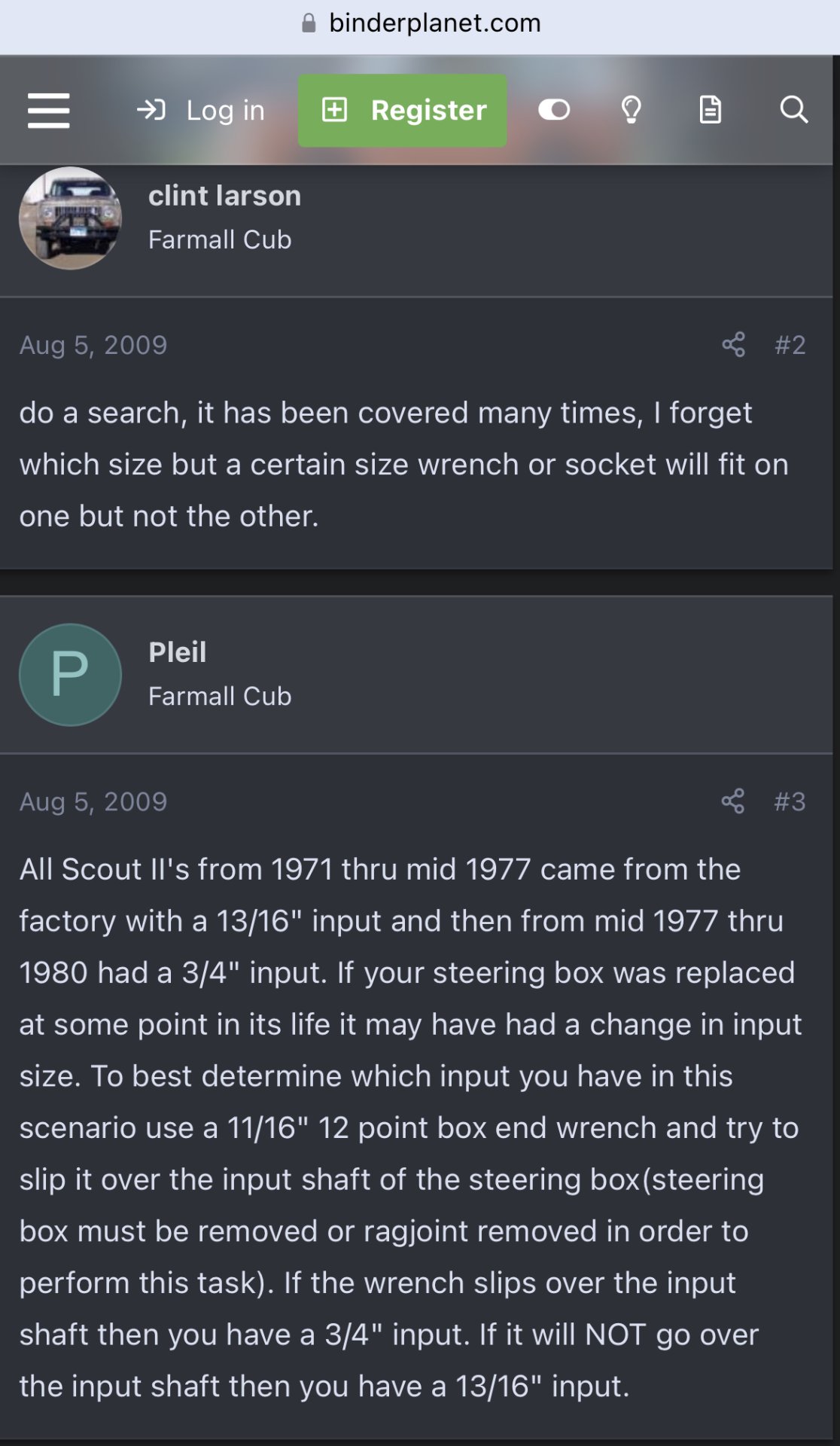Open the permalink for post #2

(x=790, y=345)
